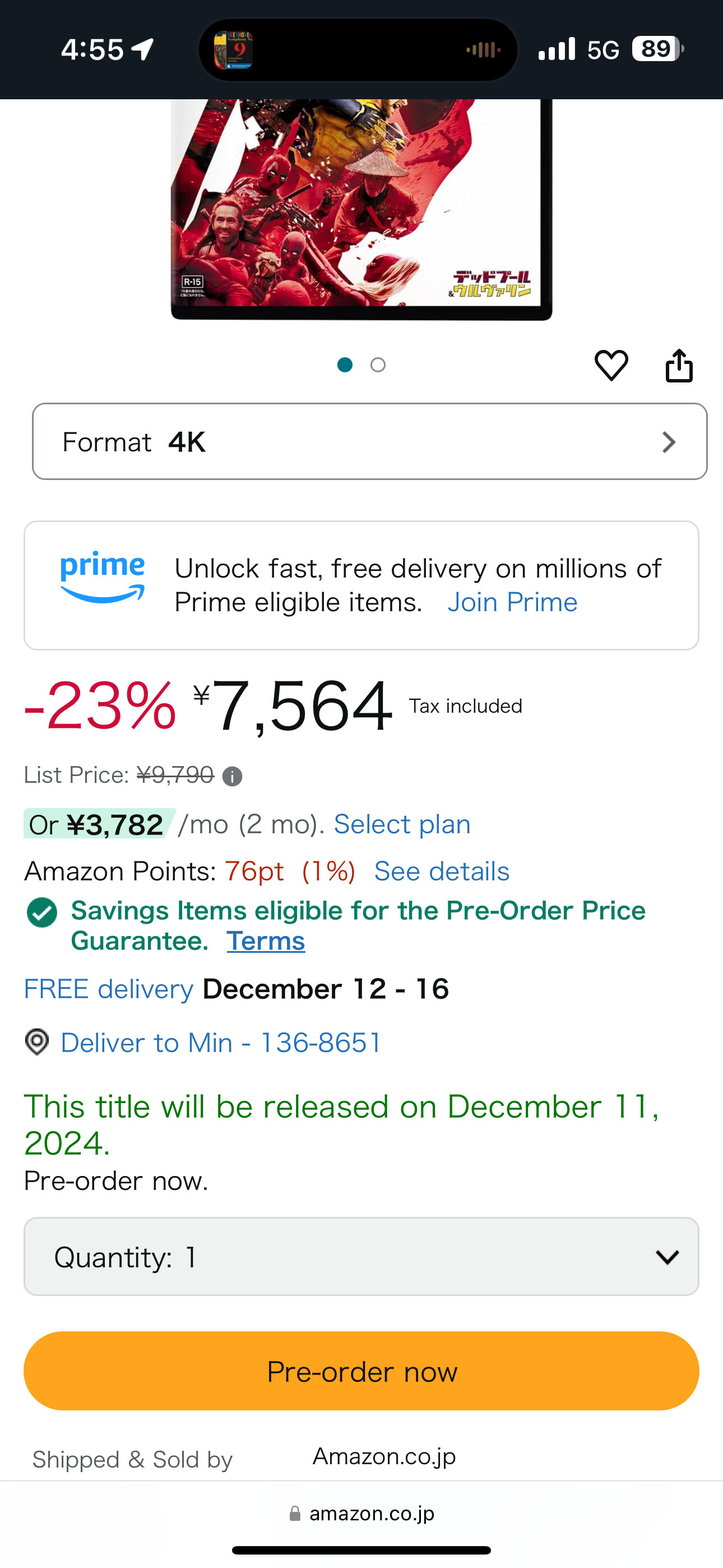Open the Pre-Order Price Guarantee Terms link
This screenshot has height=1568, width=723.
click(x=266, y=941)
